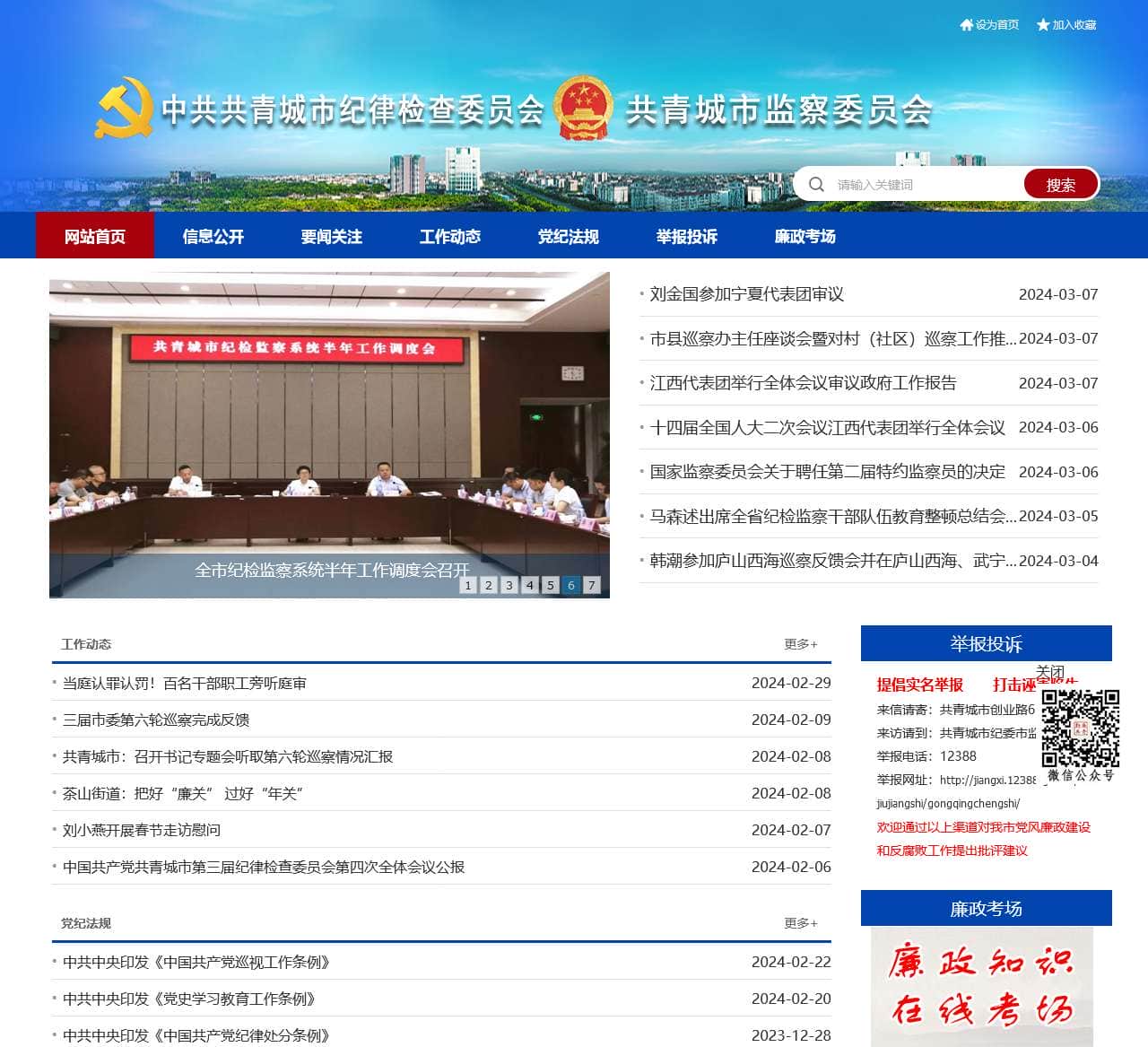Click the red 搜索 search button
1148x1047 pixels.
[x=1061, y=185]
